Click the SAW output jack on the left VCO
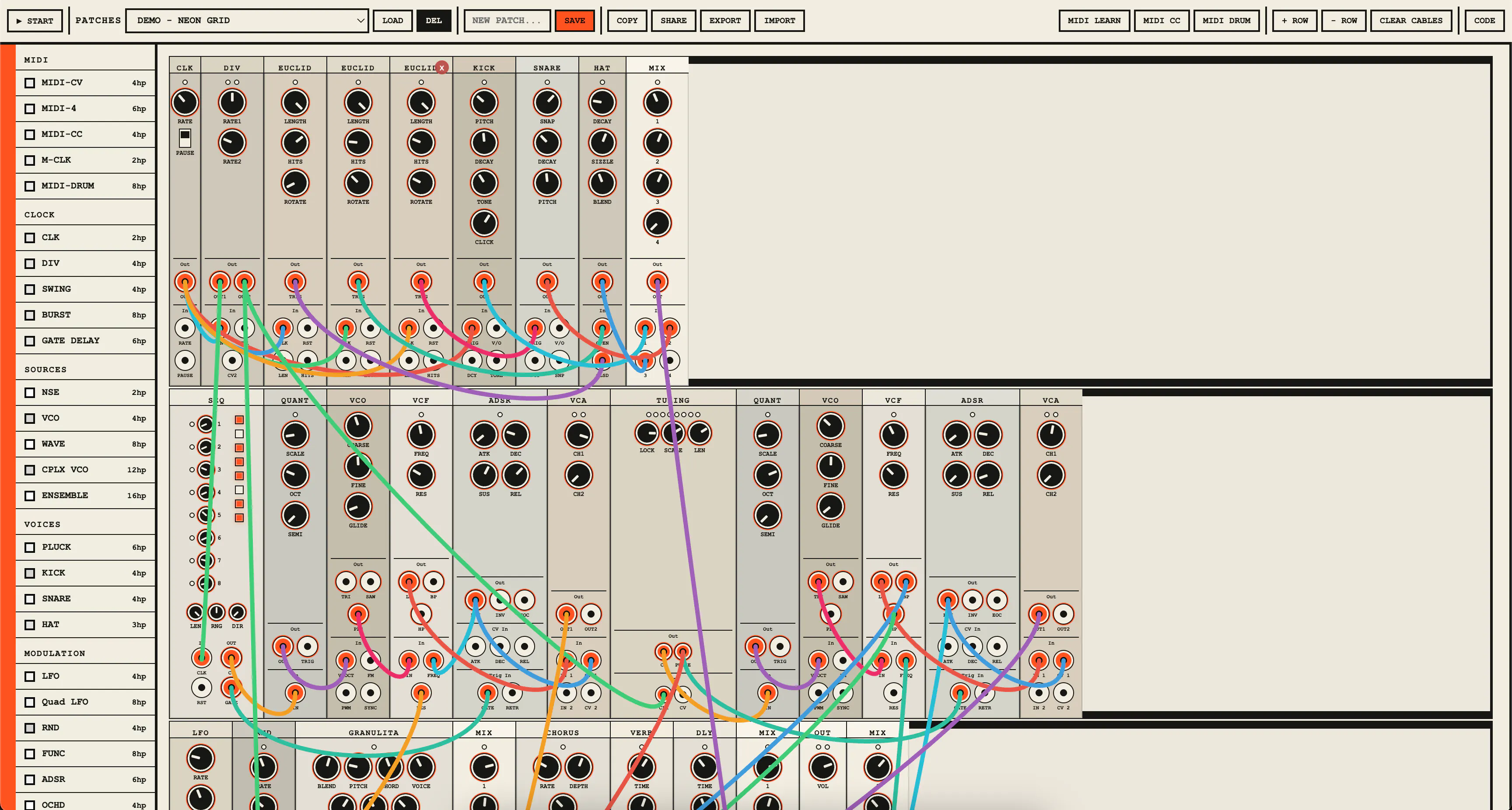1512x810 pixels. 371,582
